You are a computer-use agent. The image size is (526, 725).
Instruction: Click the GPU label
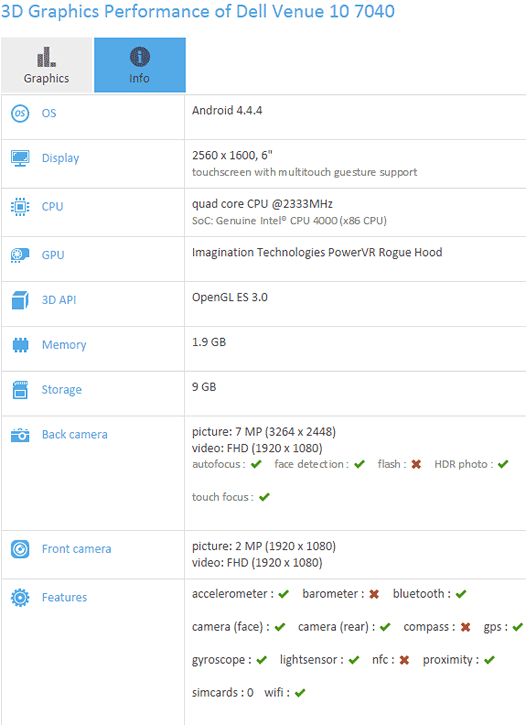click(x=53, y=255)
